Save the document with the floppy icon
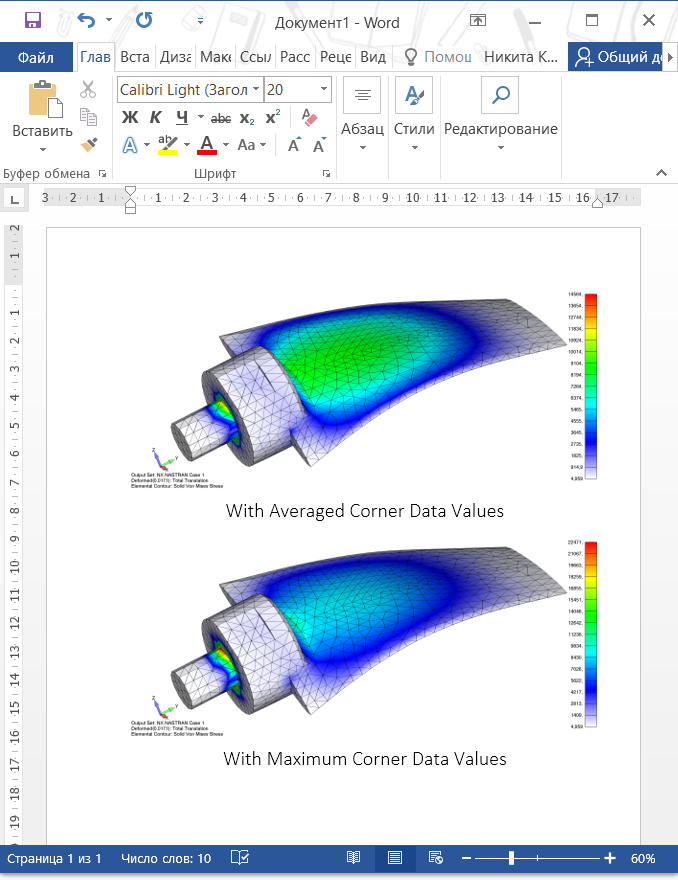Screen dimensions: 678x880 [33, 21]
